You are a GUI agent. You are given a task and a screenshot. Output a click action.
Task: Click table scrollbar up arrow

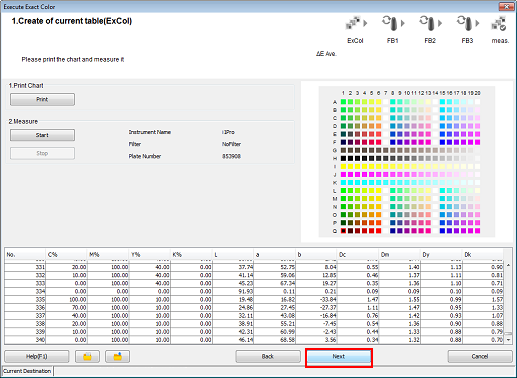click(x=508, y=265)
